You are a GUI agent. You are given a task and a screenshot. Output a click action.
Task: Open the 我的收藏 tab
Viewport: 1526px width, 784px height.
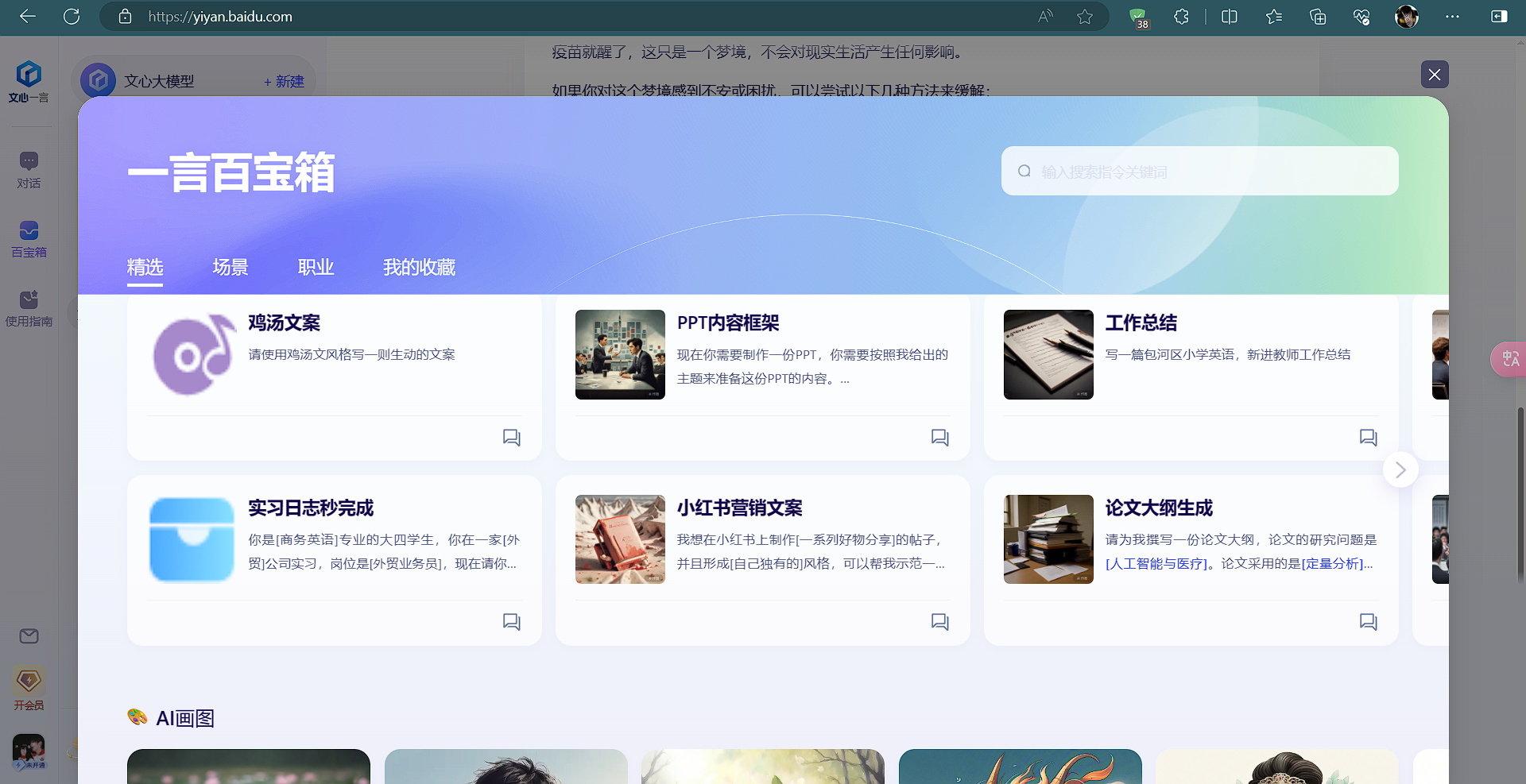click(x=419, y=268)
